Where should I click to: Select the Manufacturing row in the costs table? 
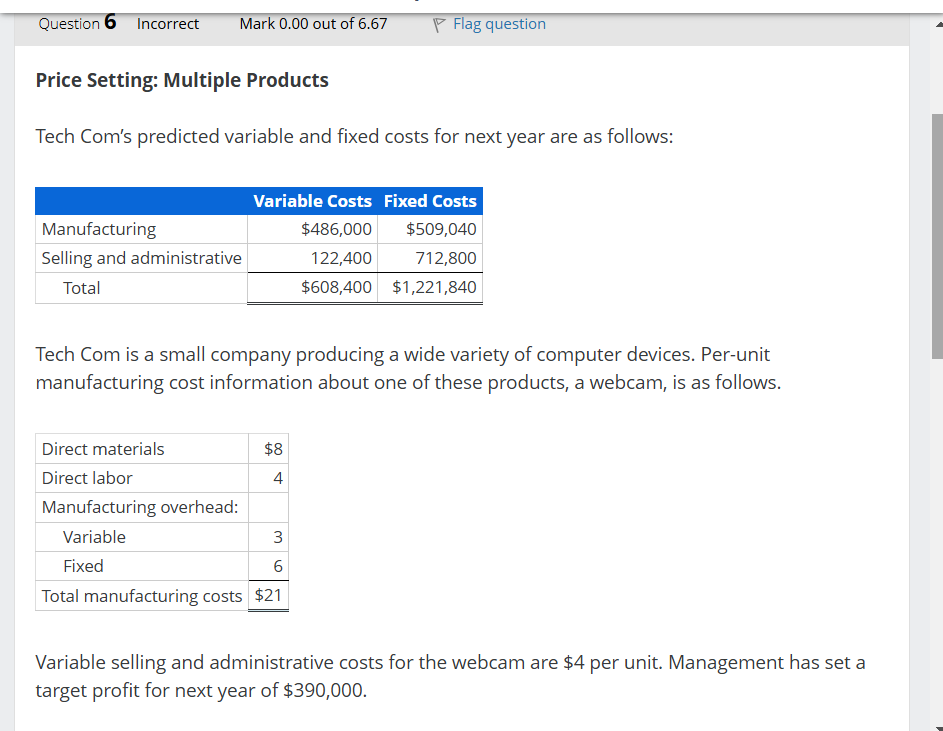tap(98, 228)
